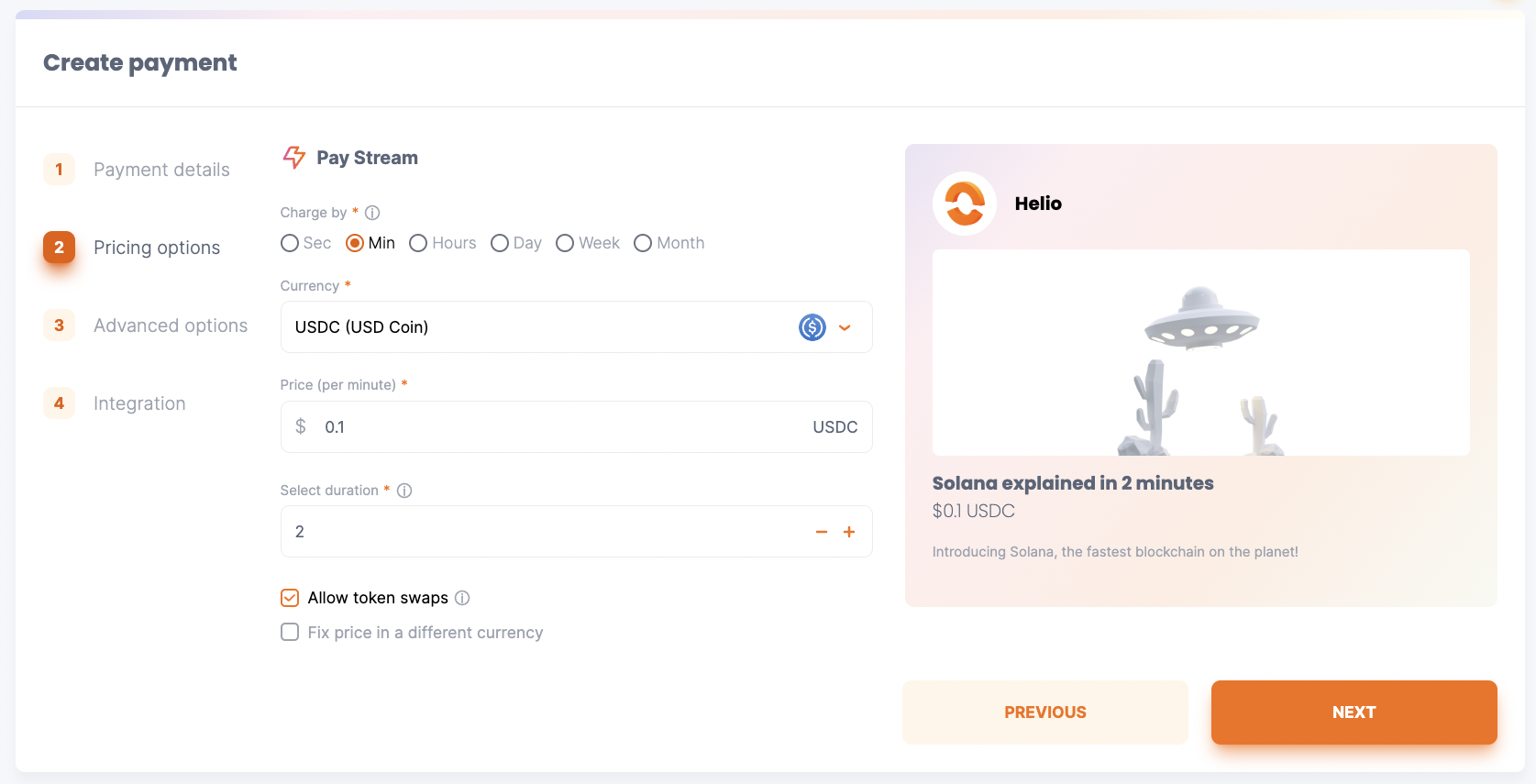
Task: Click the Price per minute input field
Action: (x=559, y=427)
